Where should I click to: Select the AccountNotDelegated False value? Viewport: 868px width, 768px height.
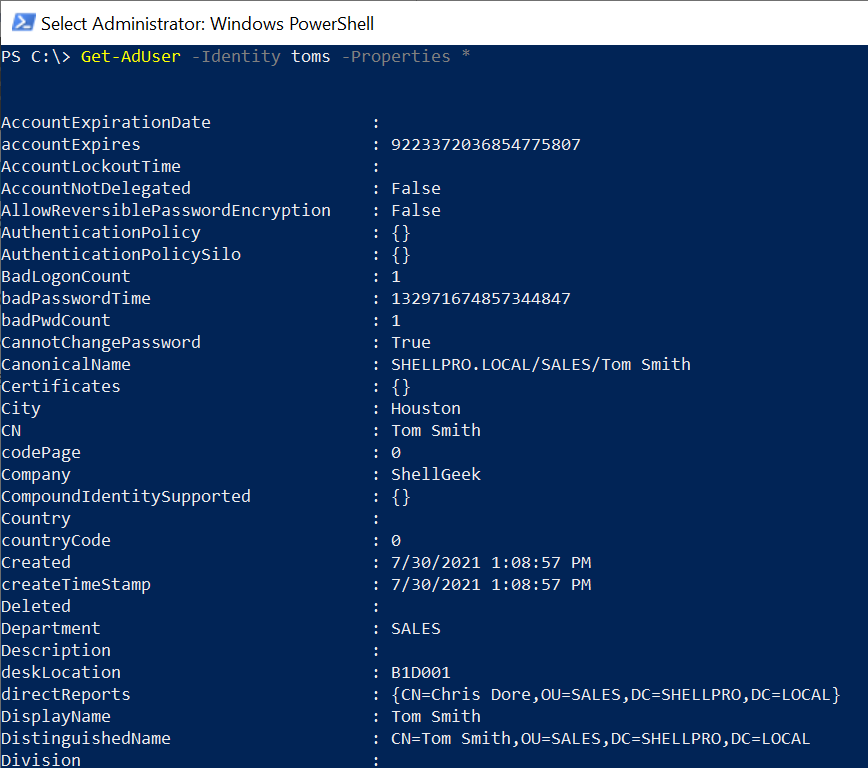pos(415,188)
